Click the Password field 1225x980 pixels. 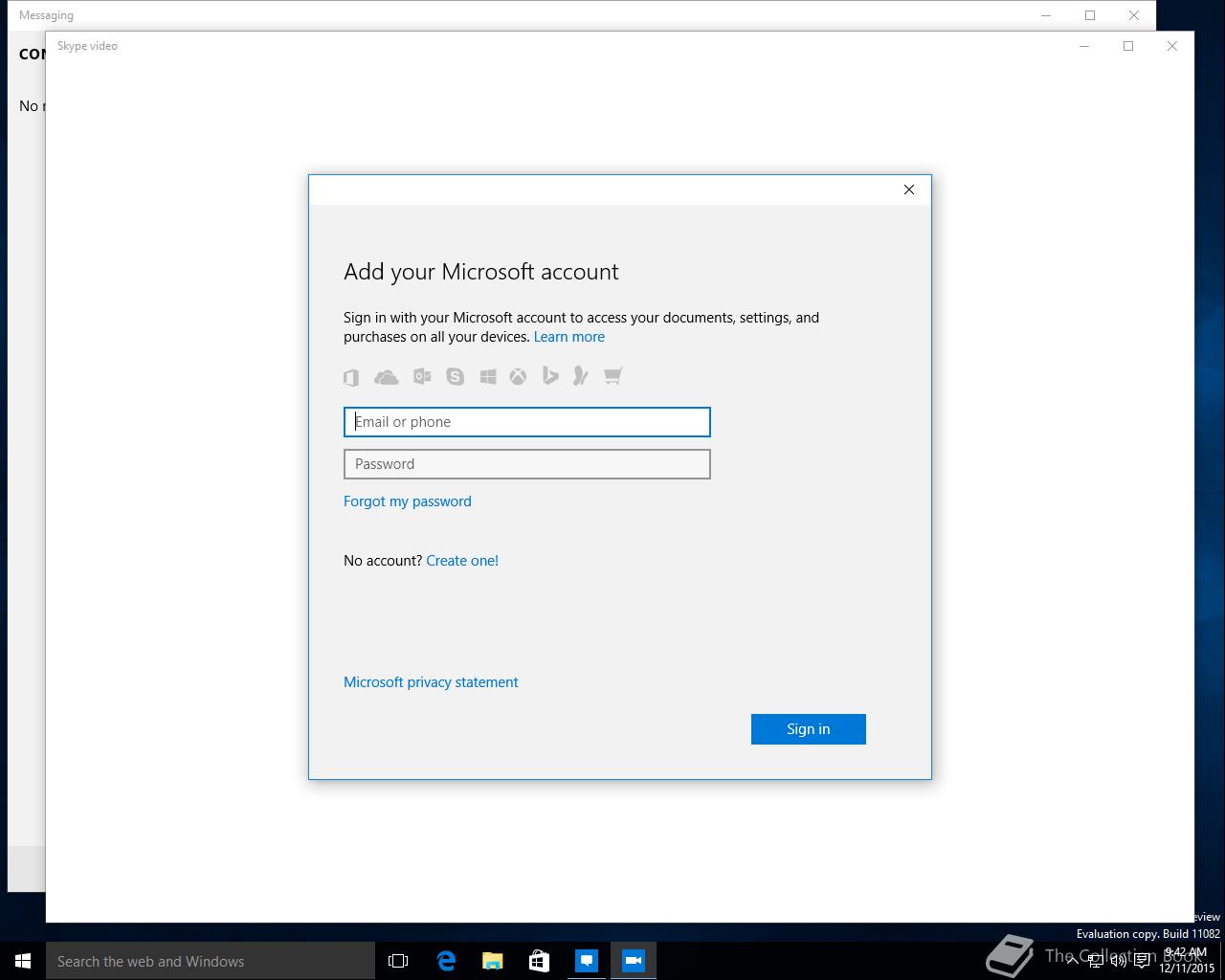tap(527, 464)
